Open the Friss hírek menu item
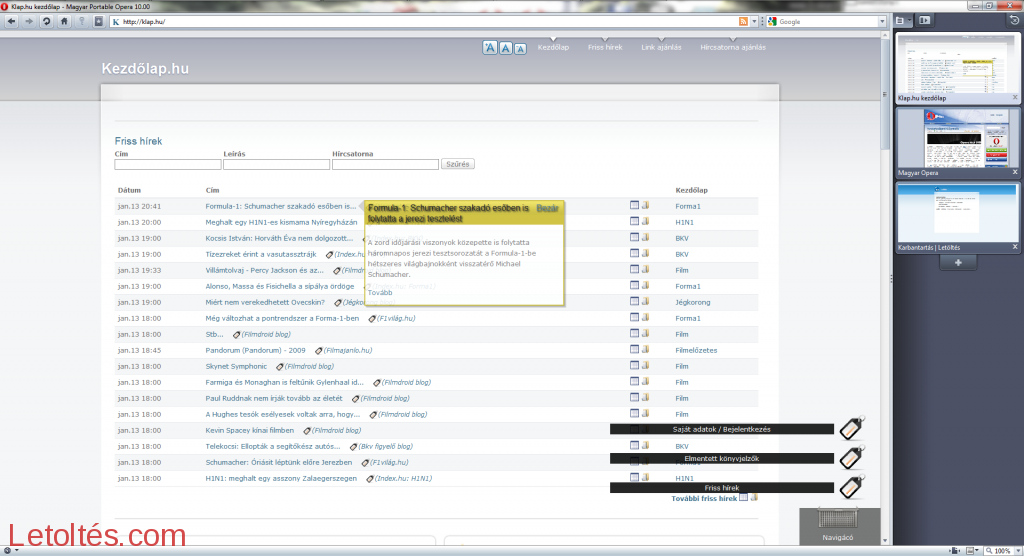This screenshot has height=556, width=1024. point(605,47)
